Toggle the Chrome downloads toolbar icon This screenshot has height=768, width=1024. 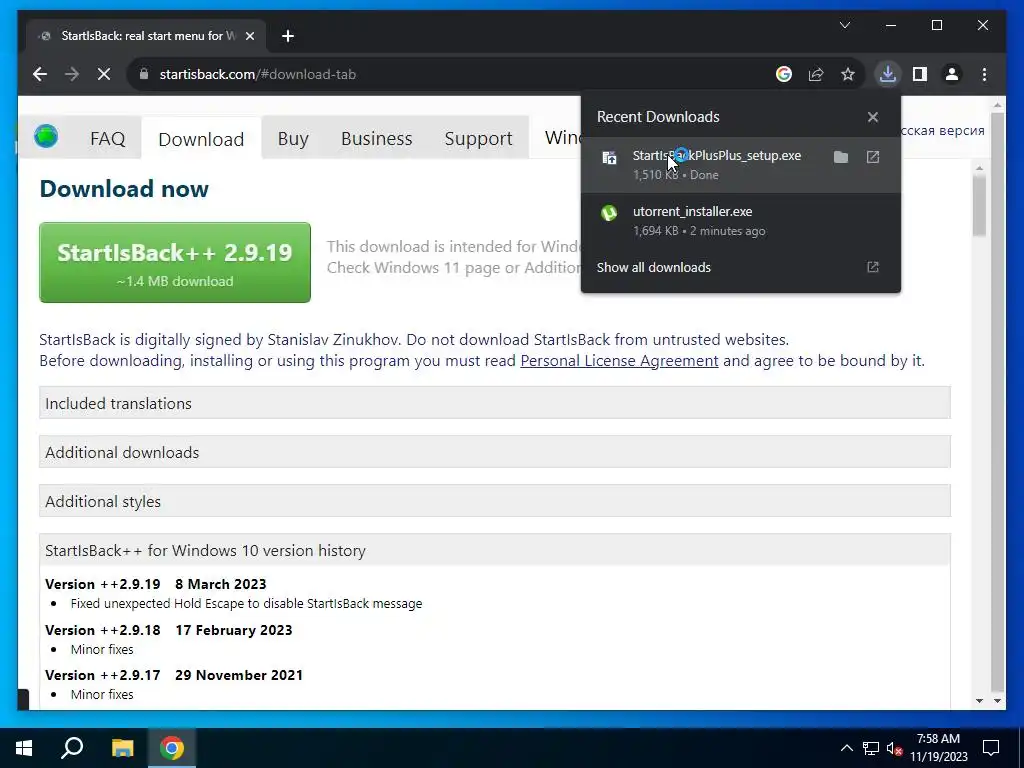[888, 74]
